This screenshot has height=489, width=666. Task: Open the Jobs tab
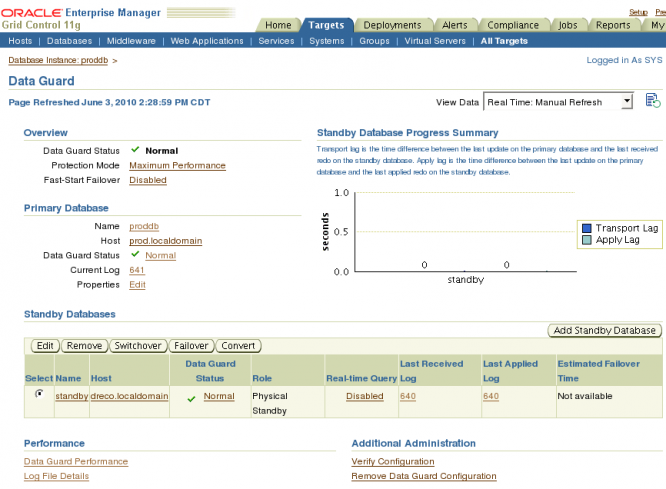coord(568,25)
